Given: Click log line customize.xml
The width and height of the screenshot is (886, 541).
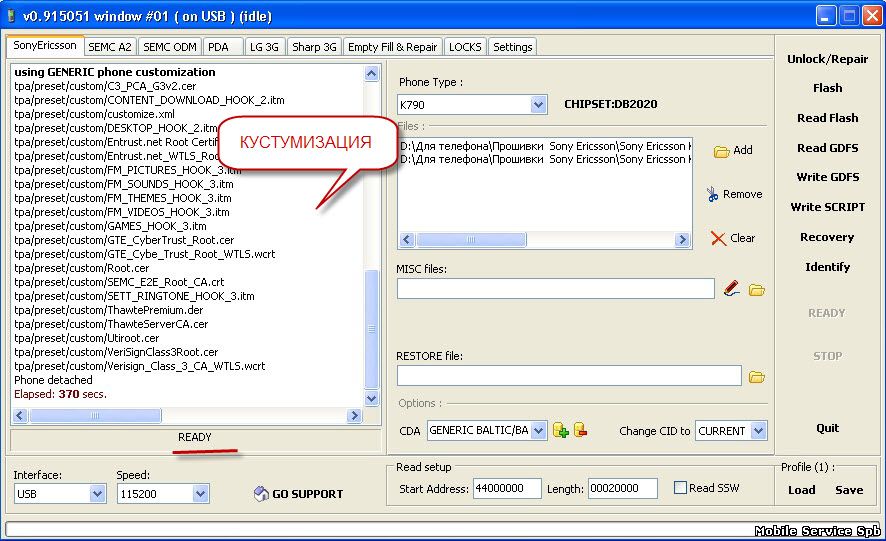Looking at the screenshot, I should coord(94,114).
